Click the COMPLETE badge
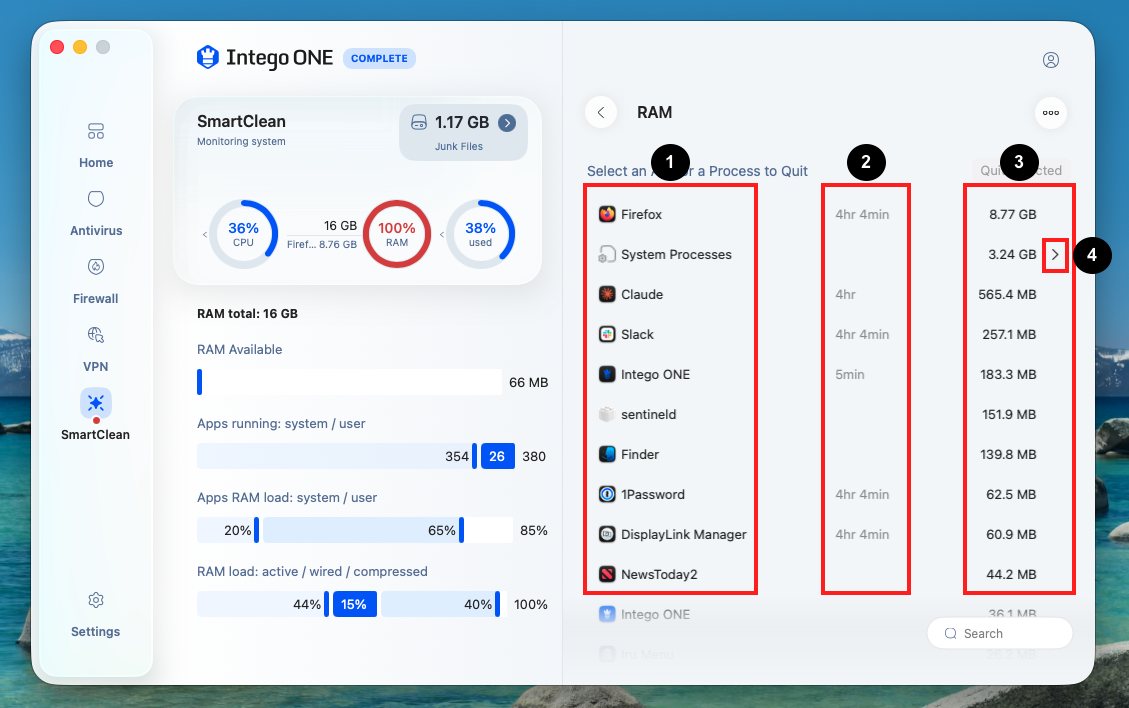The image size is (1129, 708). pos(379,58)
